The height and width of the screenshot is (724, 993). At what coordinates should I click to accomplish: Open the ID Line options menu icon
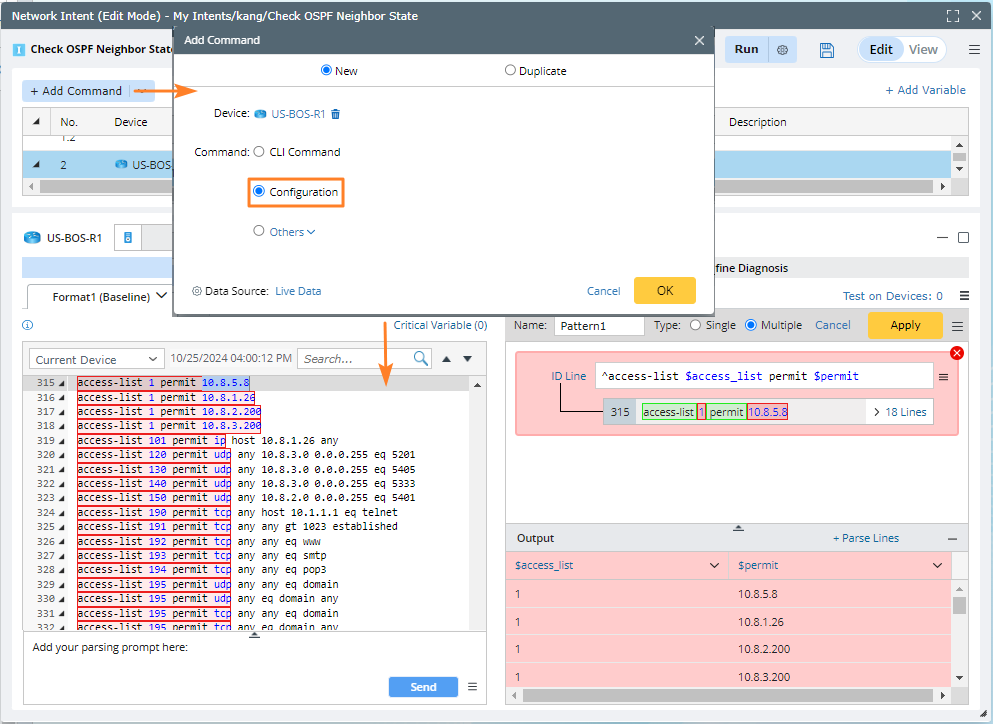pos(944,377)
